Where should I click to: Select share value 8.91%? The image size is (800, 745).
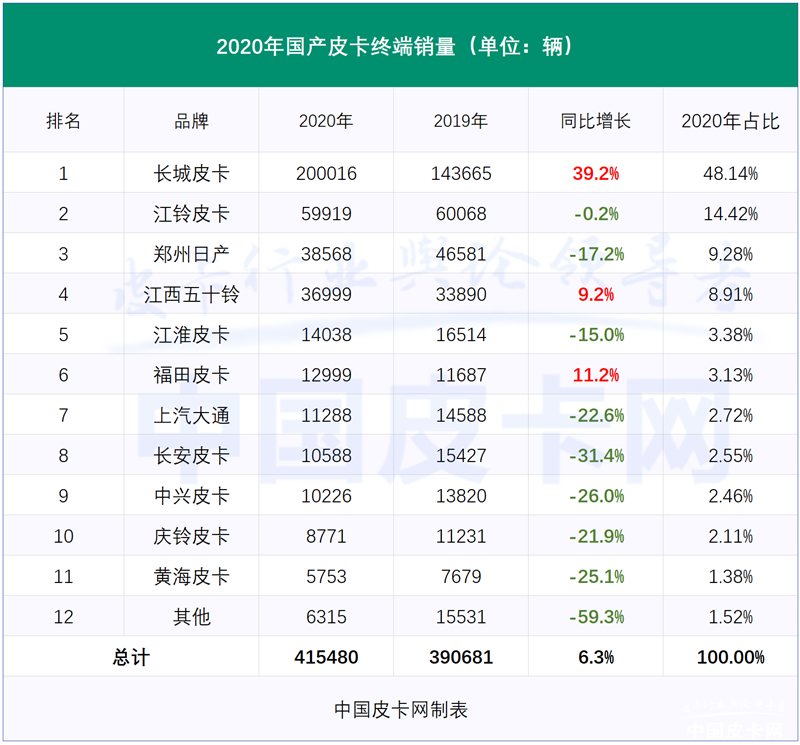pos(730,294)
